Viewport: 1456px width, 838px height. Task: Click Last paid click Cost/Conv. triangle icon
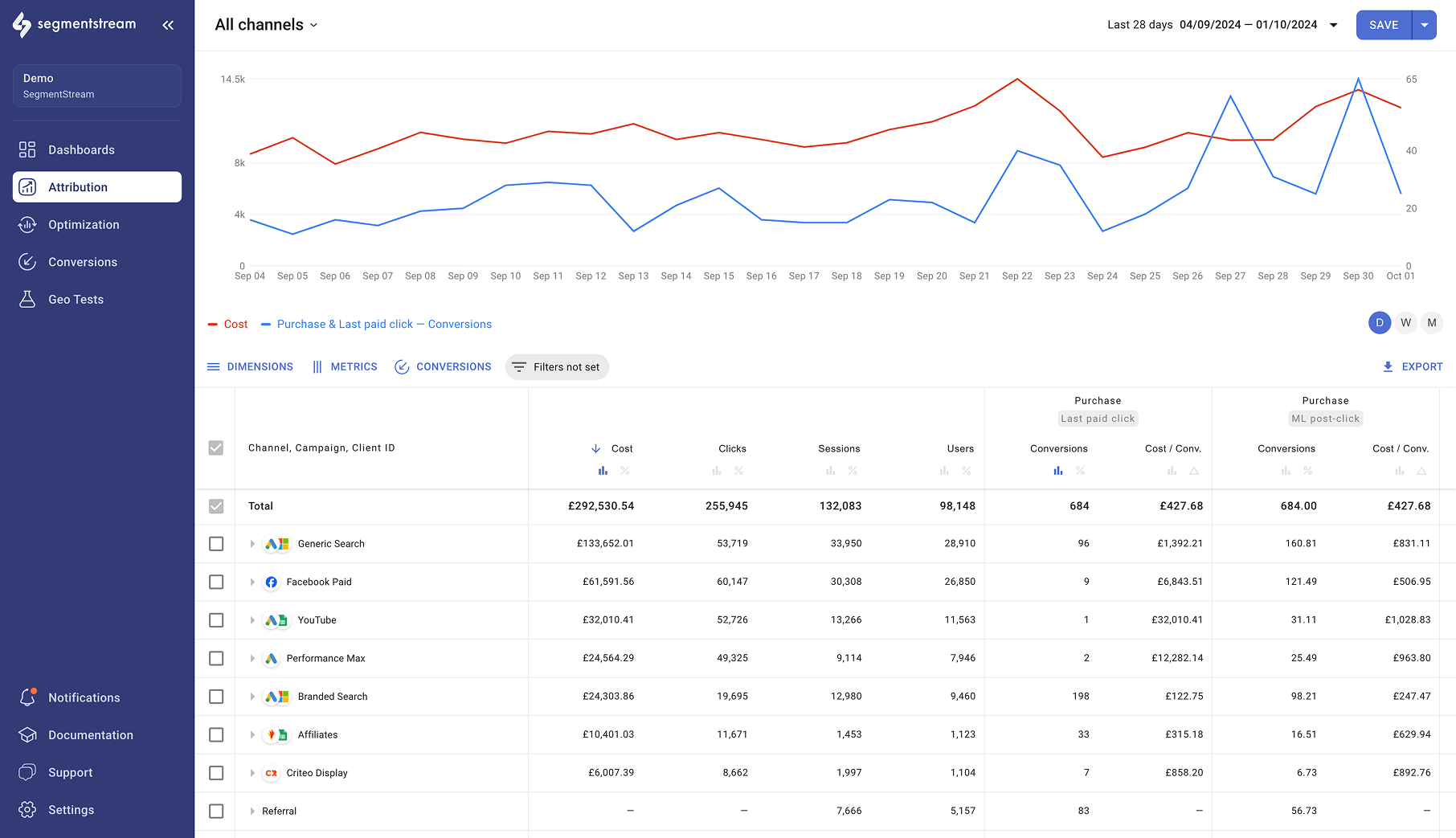(1194, 471)
